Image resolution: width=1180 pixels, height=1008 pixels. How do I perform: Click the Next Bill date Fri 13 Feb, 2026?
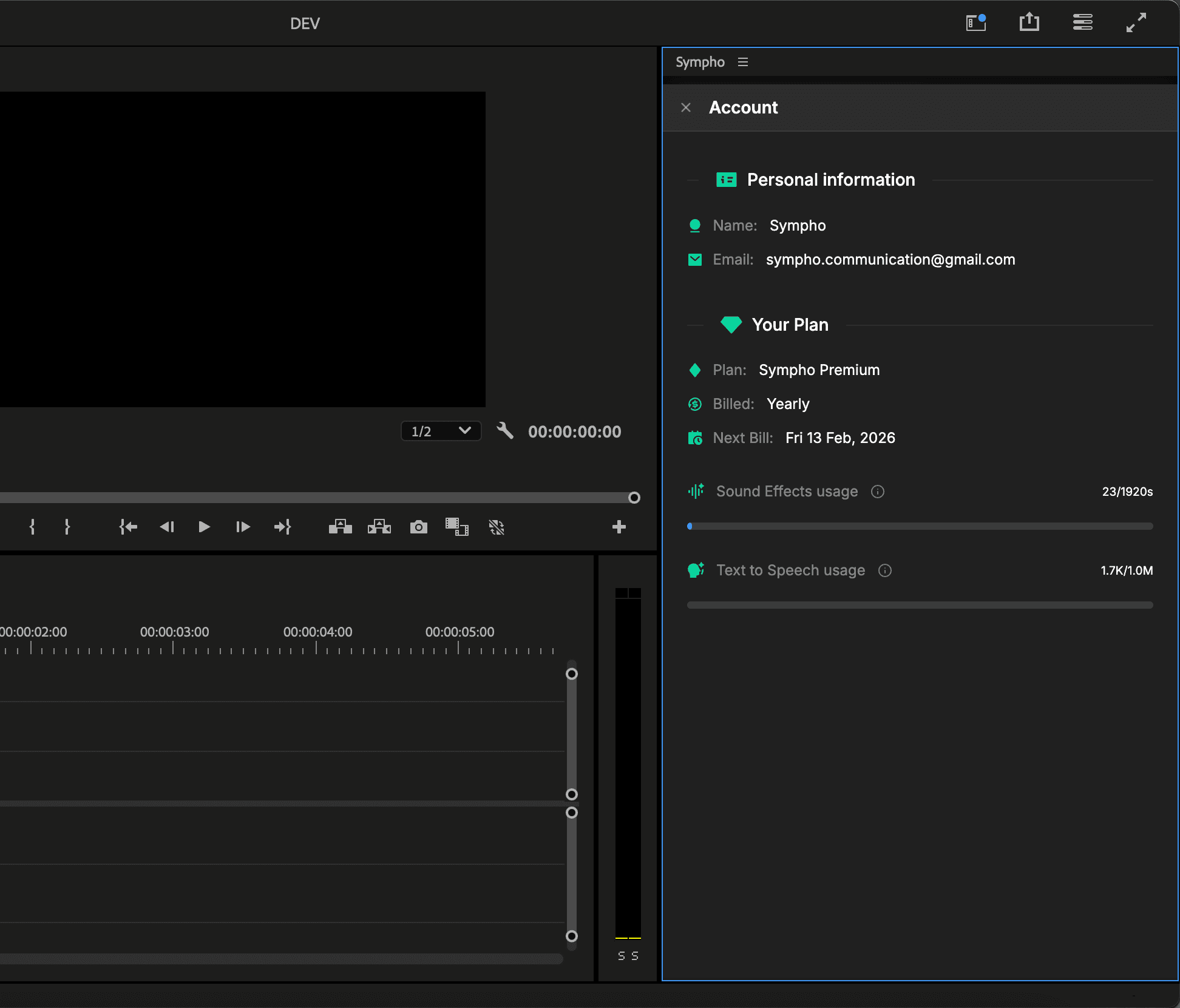tap(841, 438)
